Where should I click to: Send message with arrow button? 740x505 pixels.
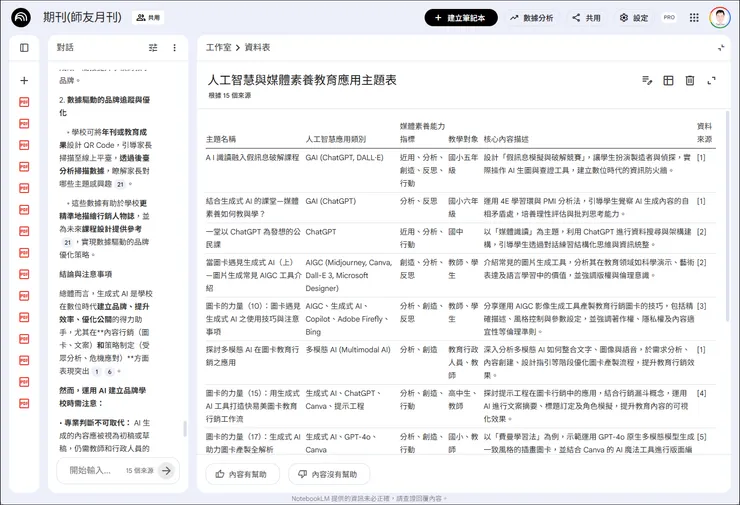166,470
